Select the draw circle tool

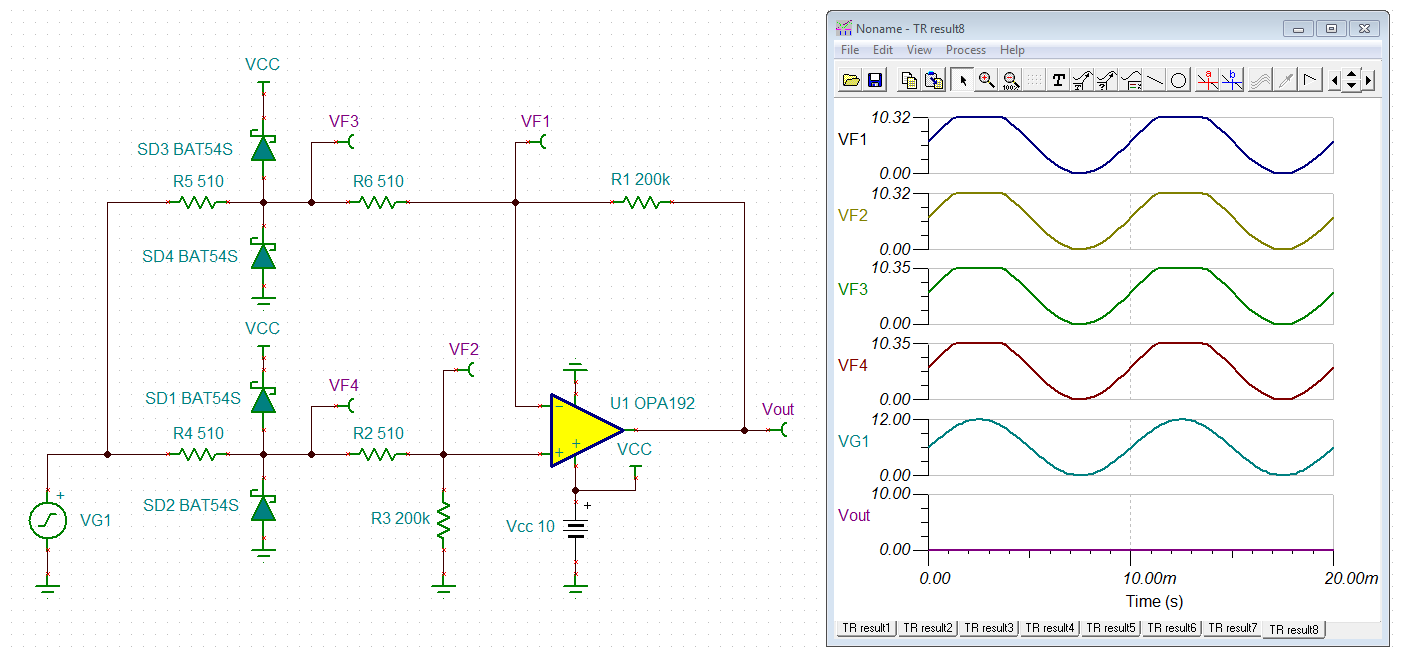[1179, 80]
